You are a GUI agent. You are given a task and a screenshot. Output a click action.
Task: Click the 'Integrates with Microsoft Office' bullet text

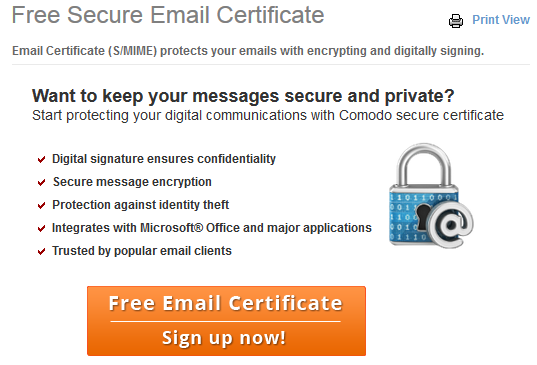(x=212, y=228)
